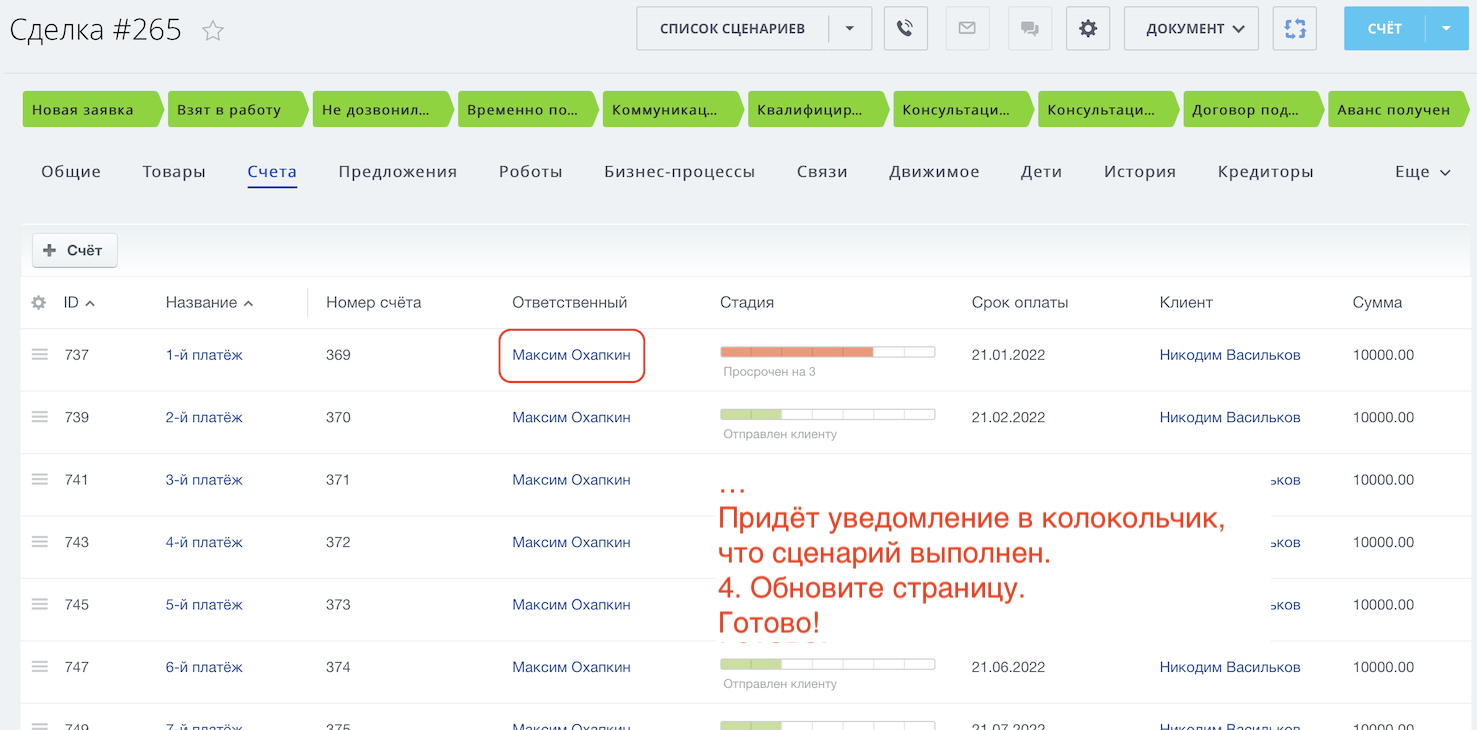Click row menu icon for invoice 737
Viewport: 1477px width, 730px height.
coord(40,355)
